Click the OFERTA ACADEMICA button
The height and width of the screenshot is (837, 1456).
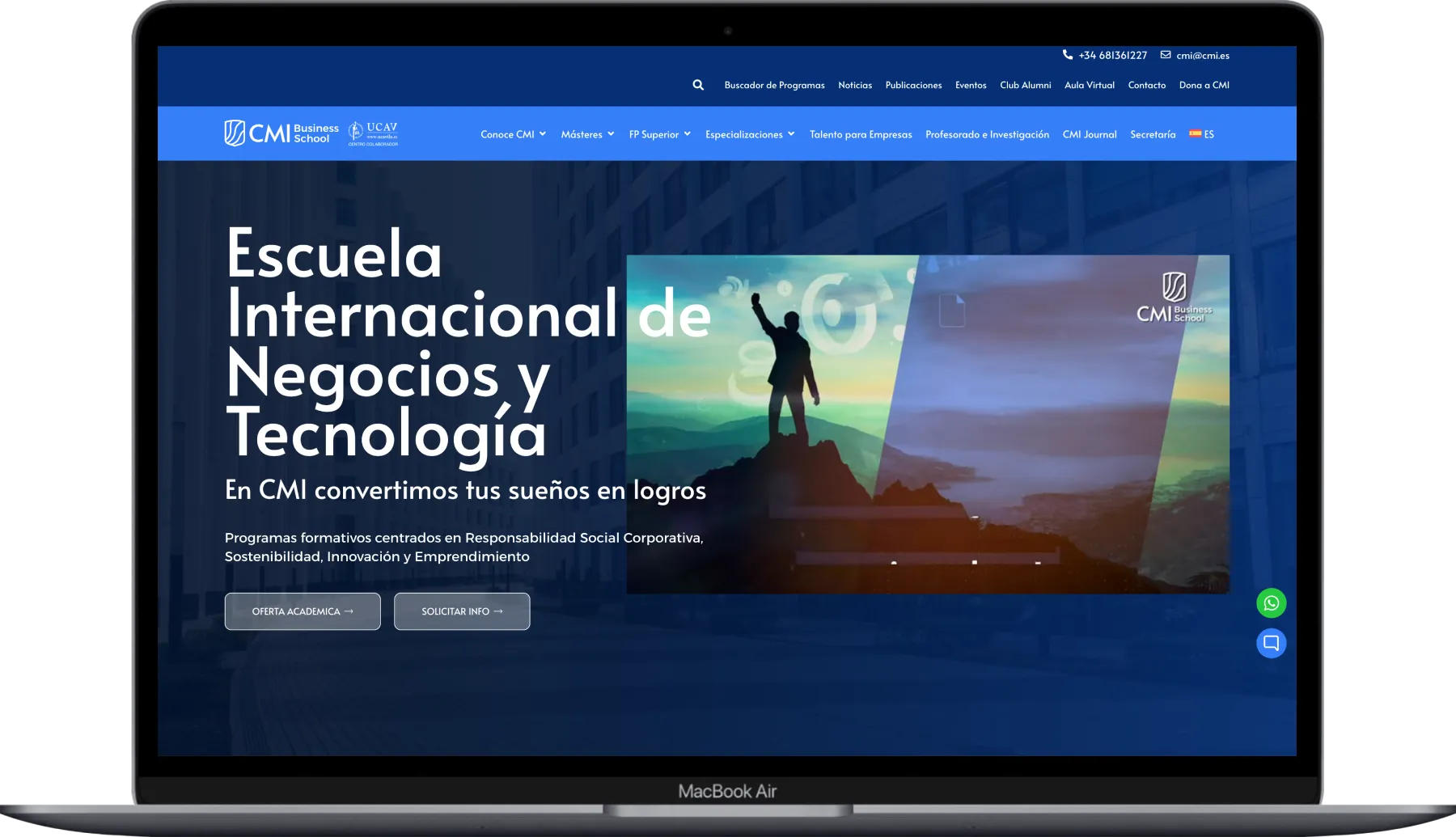pyautogui.click(x=303, y=611)
